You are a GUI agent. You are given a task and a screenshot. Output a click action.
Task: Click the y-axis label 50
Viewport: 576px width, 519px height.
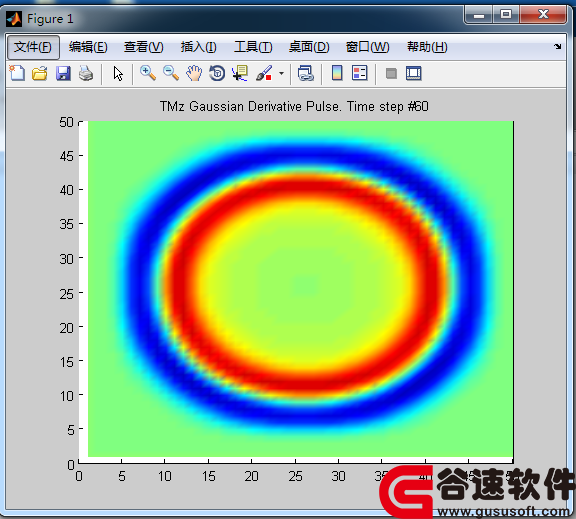click(66, 122)
